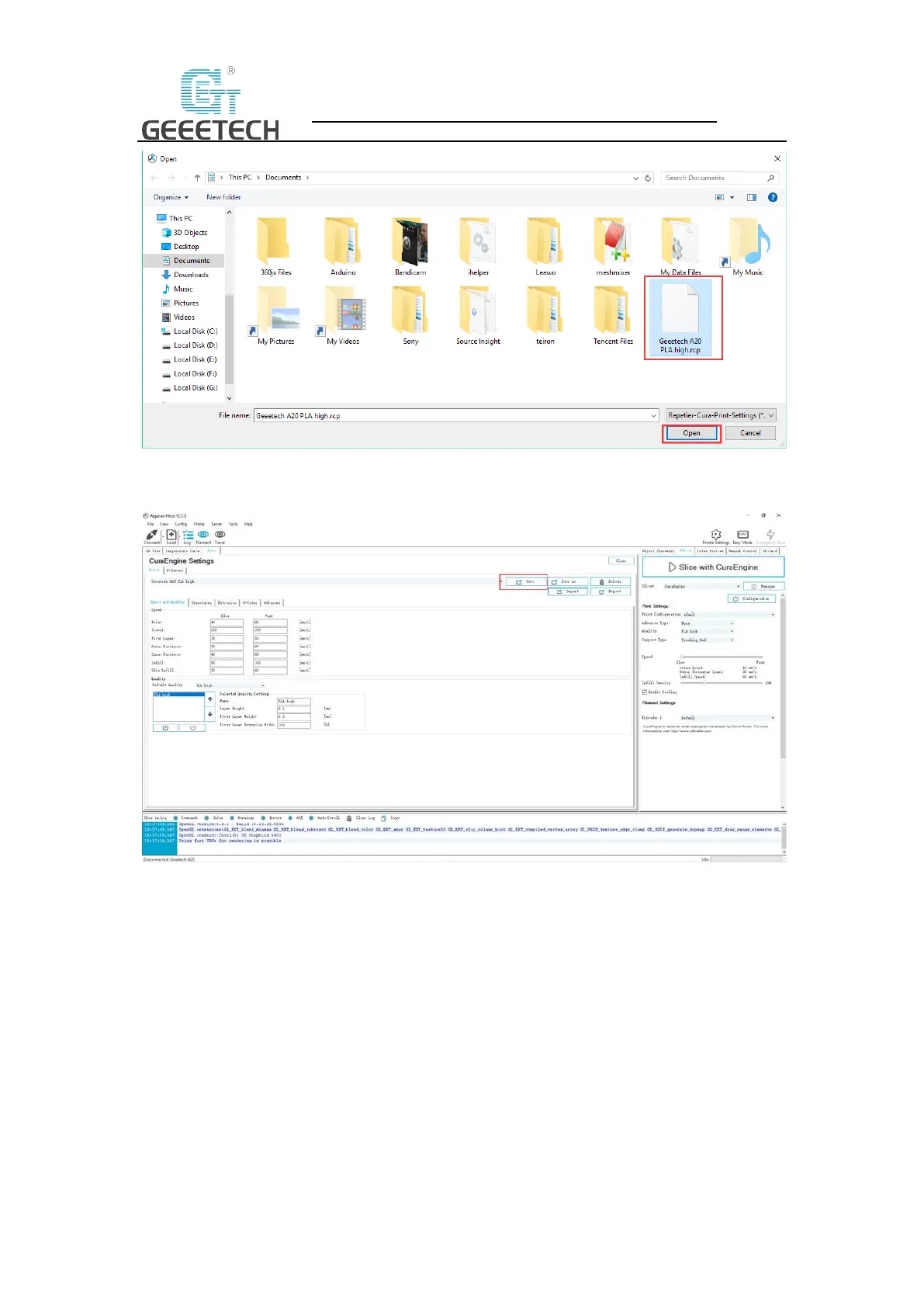
Task: Open the Extruder 1 filament dropdown
Action: pos(727,718)
